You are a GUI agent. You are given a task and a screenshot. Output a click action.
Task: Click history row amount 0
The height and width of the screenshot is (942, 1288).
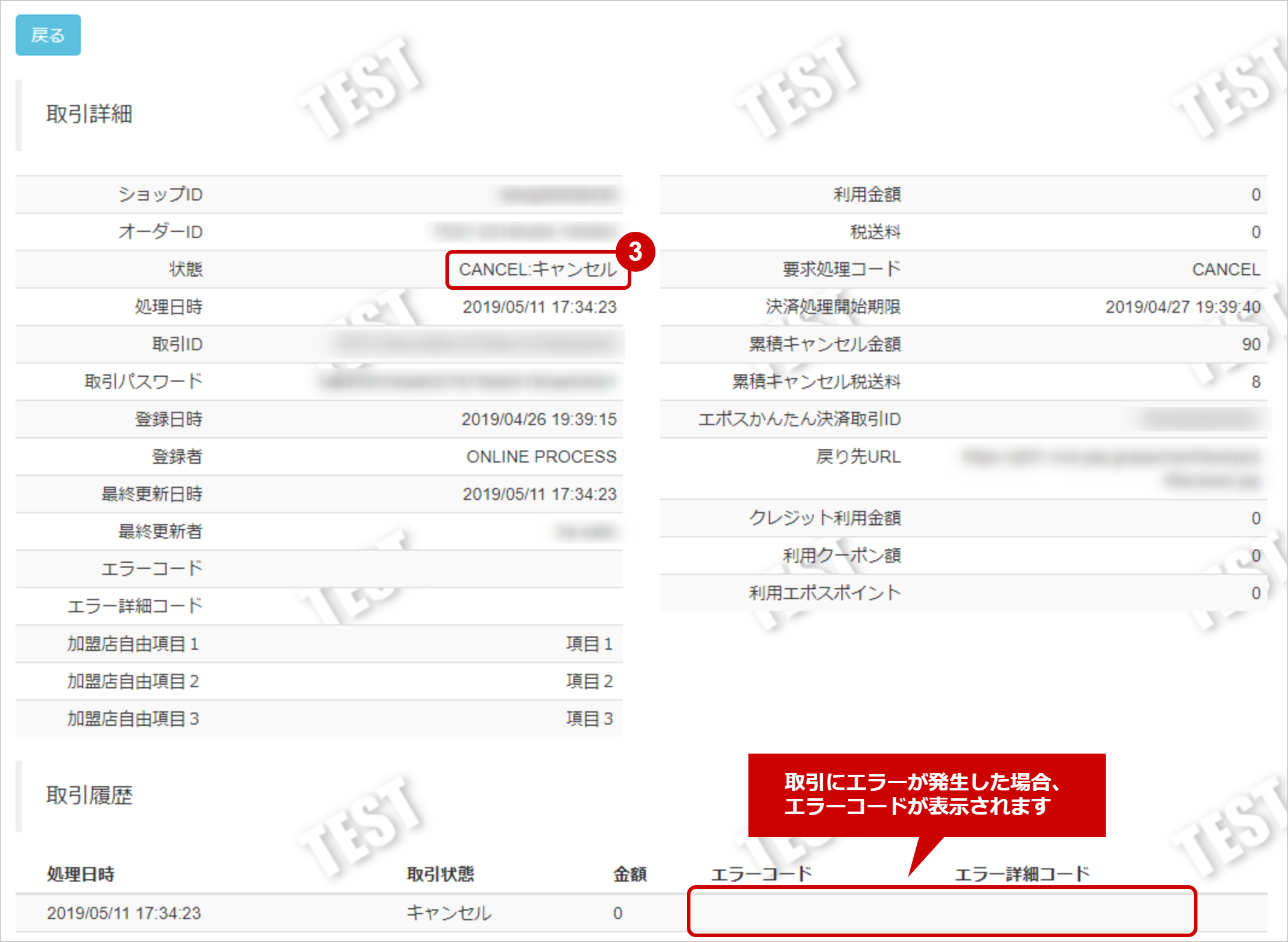point(617,913)
